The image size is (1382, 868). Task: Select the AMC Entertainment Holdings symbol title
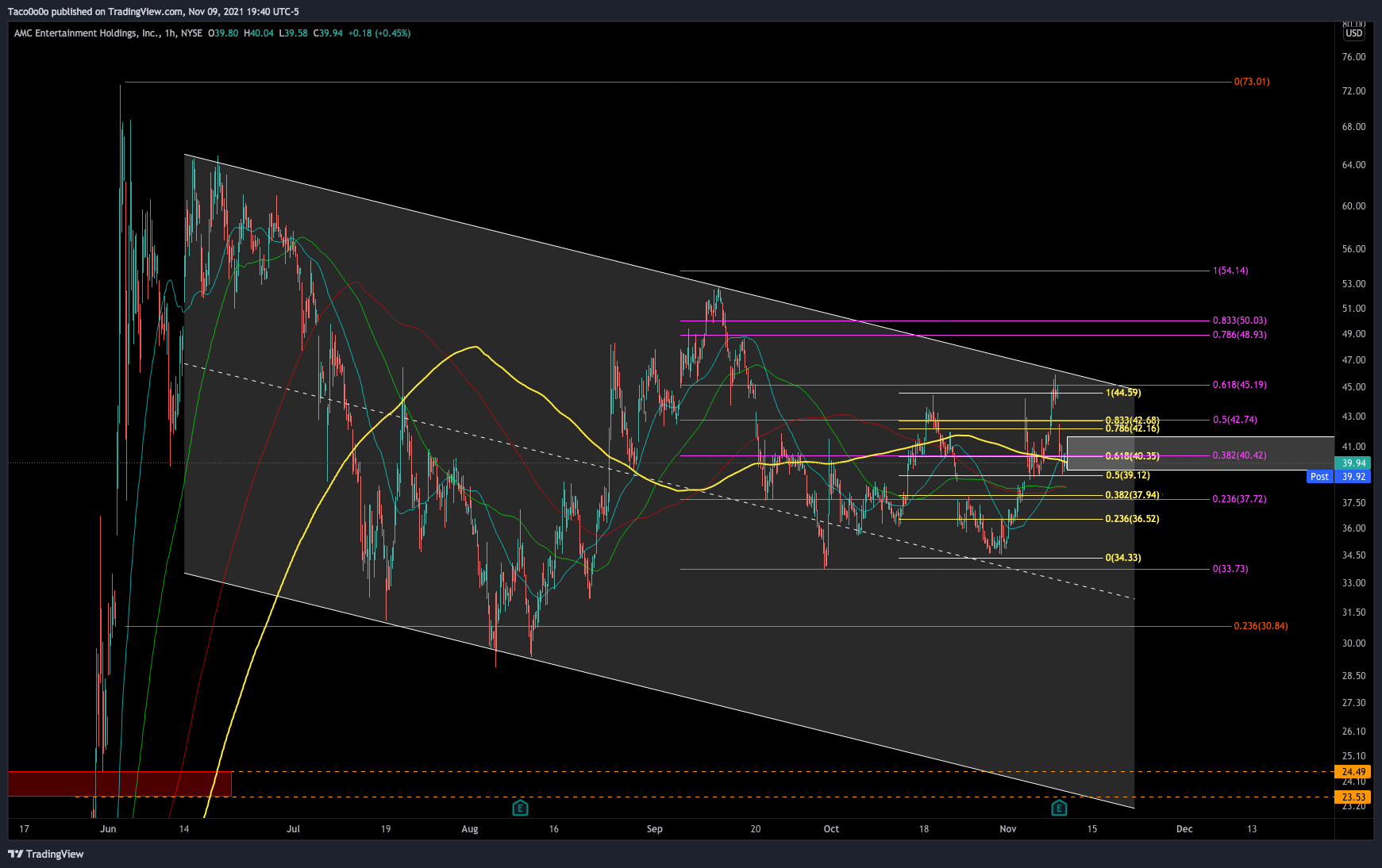click(x=86, y=33)
